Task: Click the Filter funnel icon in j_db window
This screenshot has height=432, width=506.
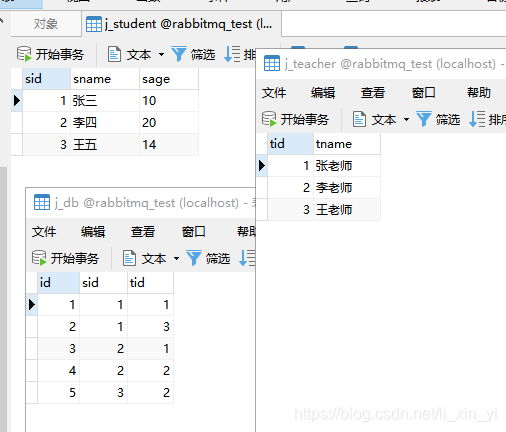Action: coord(194,258)
